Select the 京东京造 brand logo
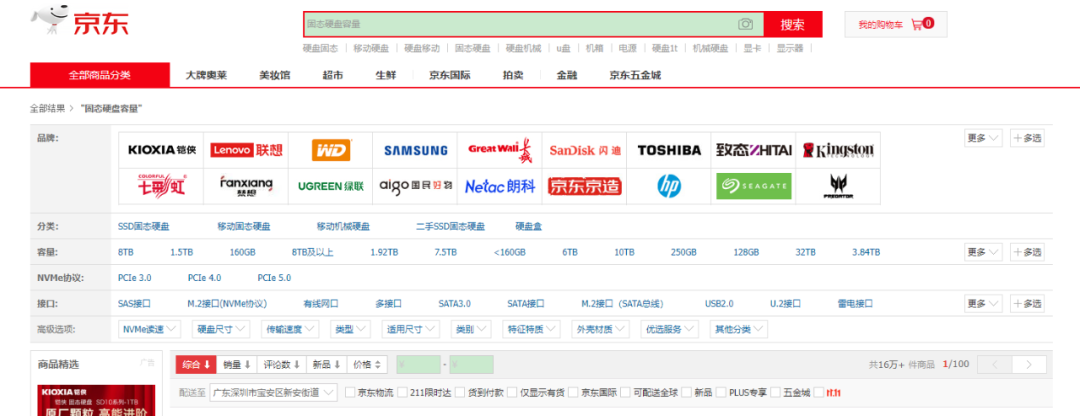The width and height of the screenshot is (1080, 416). click(585, 186)
